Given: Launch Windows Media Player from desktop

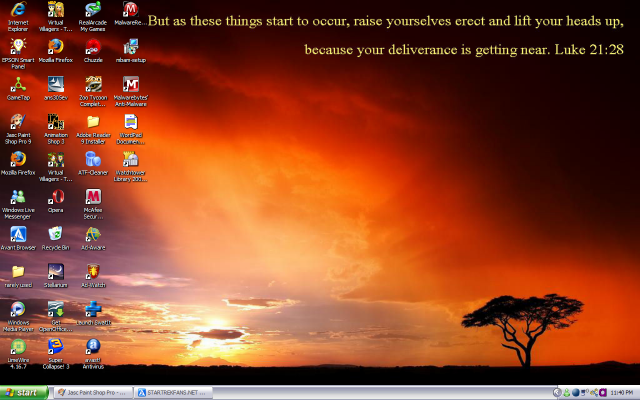Looking at the screenshot, I should (17, 309).
